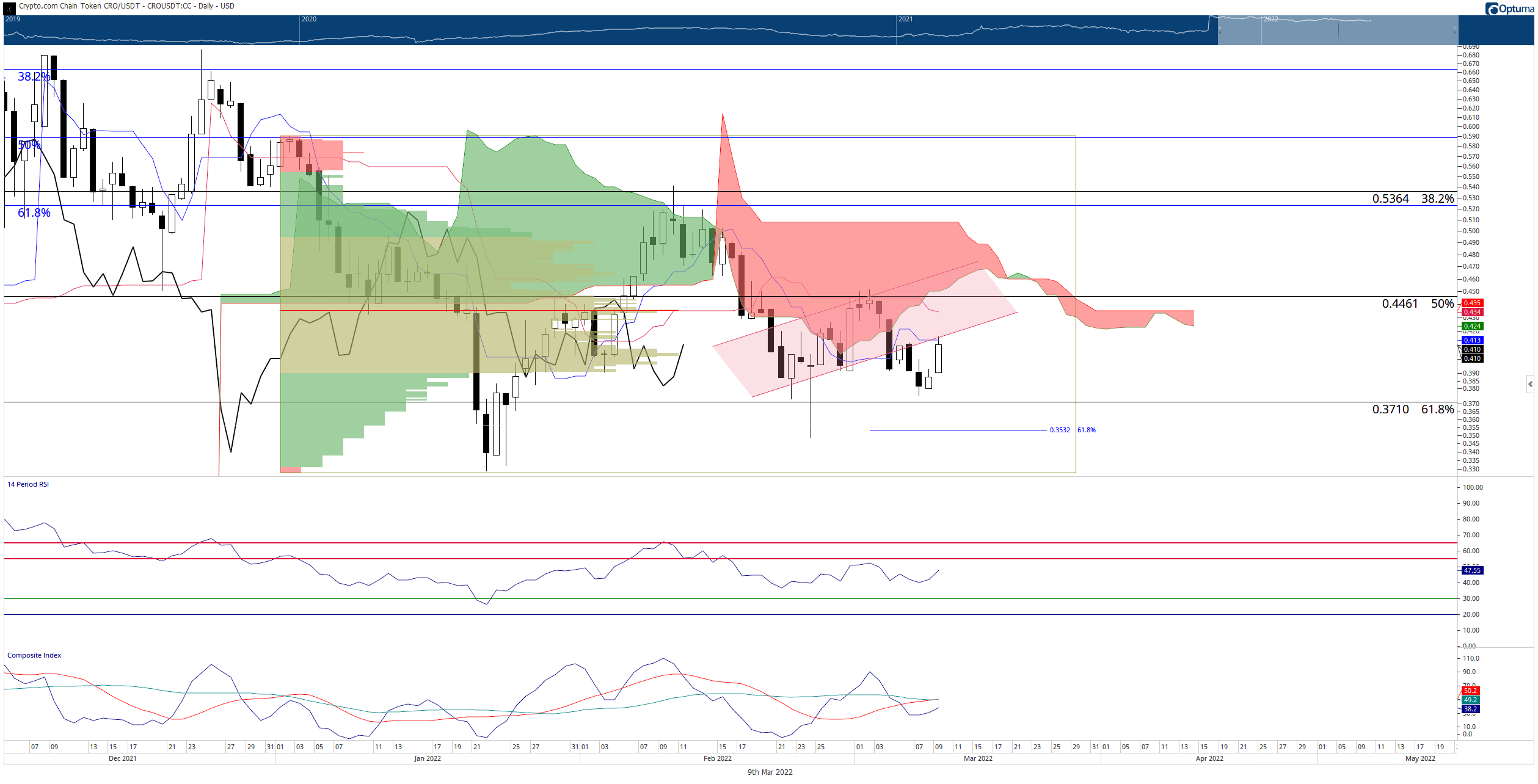Screen dimensions: 1538x784
Task: Click the 0.690 value on the price scale
Action: (1470, 46)
